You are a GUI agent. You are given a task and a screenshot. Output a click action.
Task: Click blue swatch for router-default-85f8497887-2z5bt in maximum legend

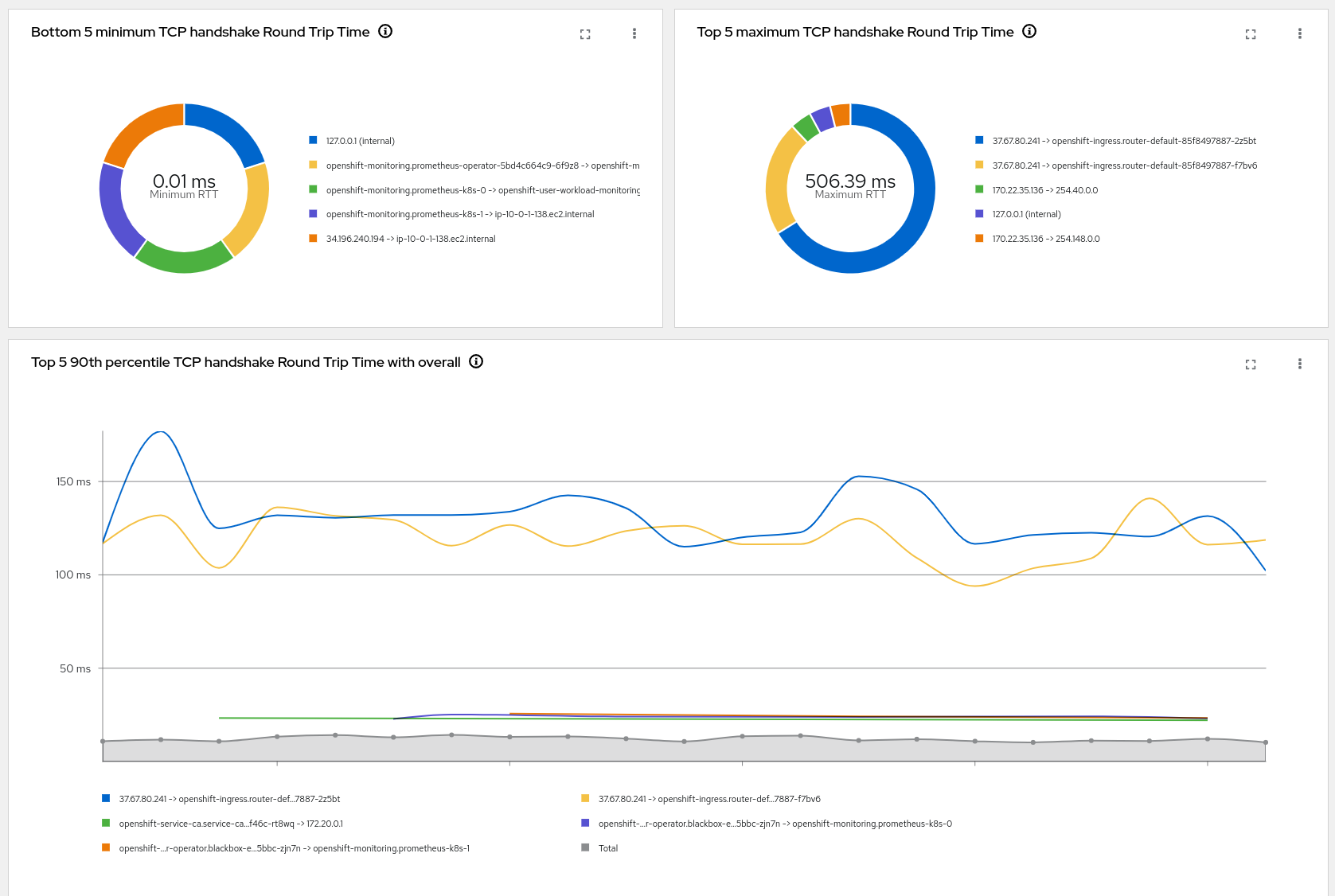coord(979,140)
